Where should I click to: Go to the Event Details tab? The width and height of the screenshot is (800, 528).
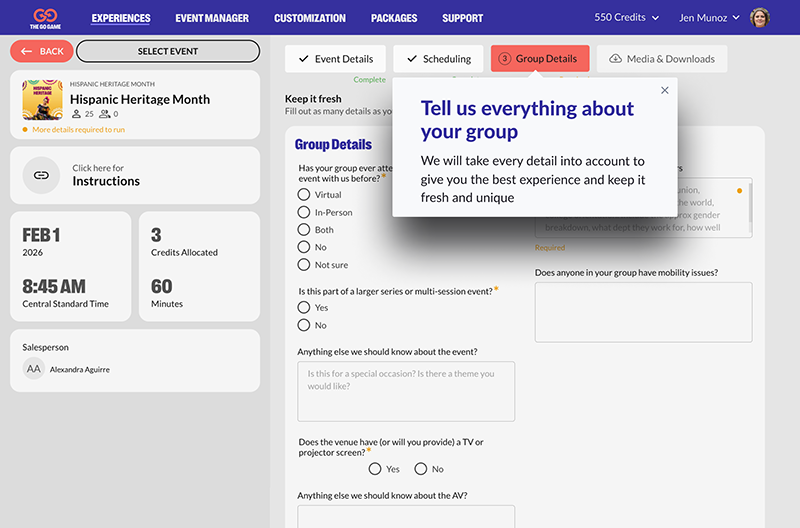(x=335, y=59)
